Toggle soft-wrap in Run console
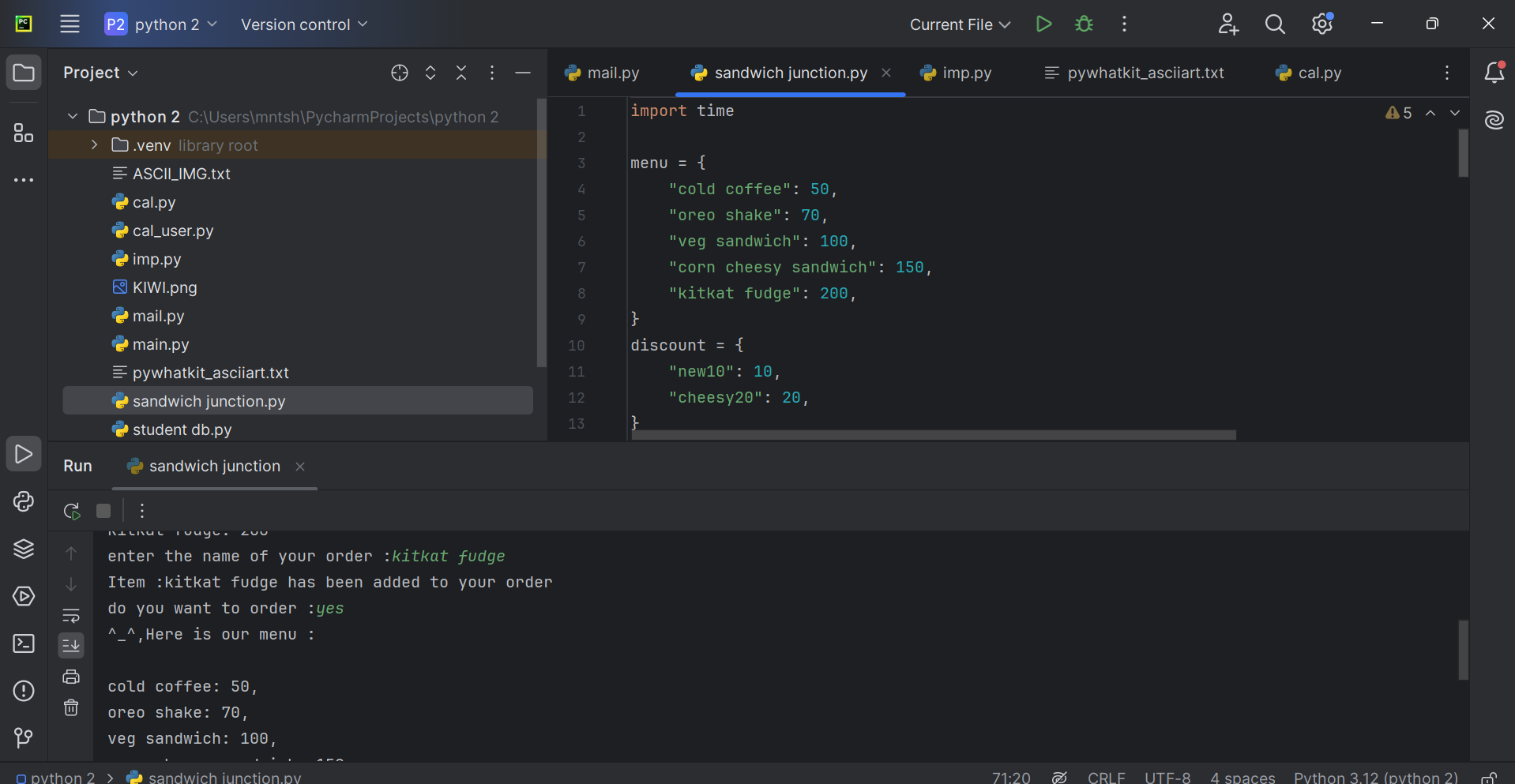Image resolution: width=1515 pixels, height=784 pixels. tap(71, 615)
